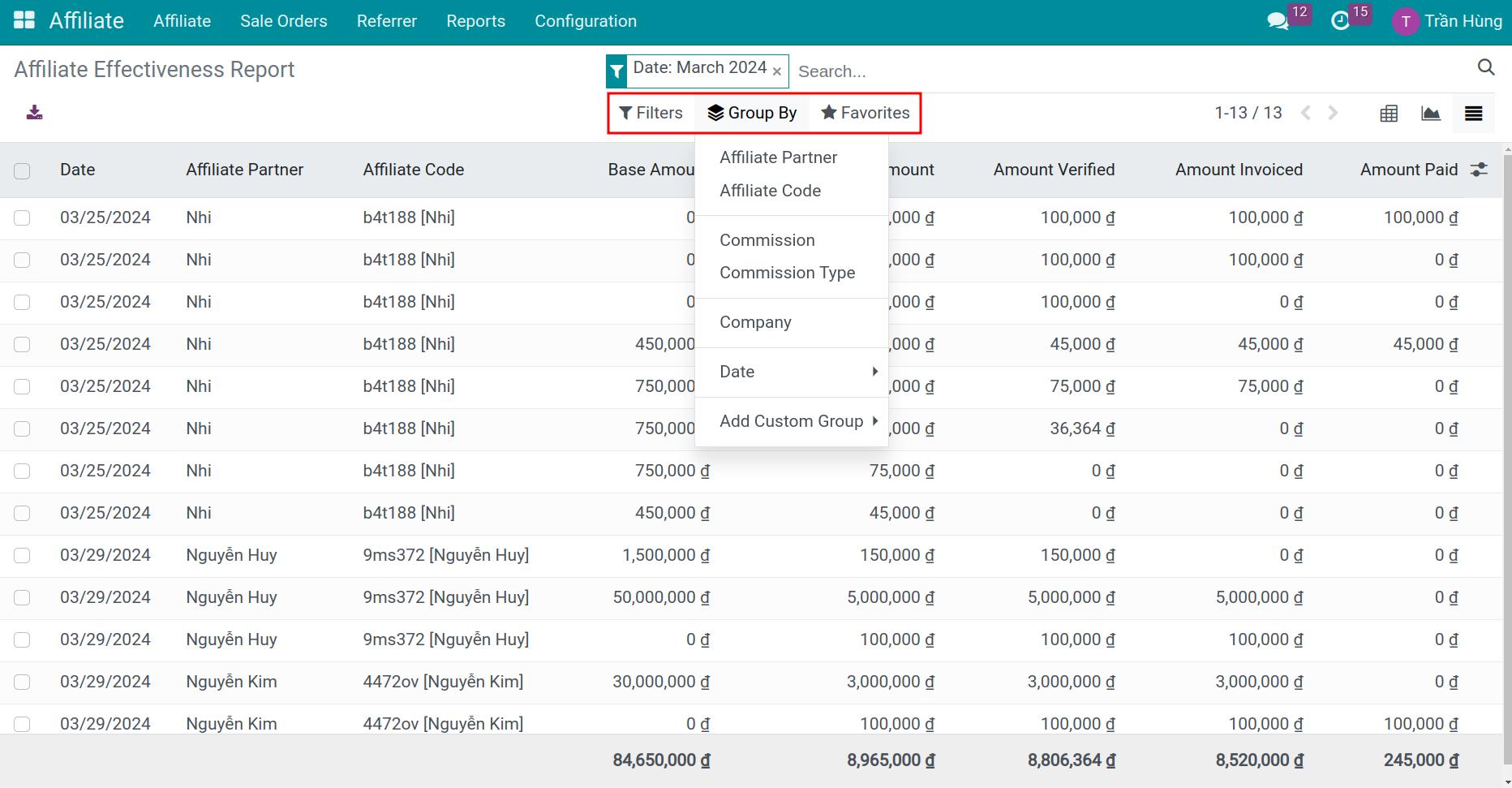Sort by Amount Invoiced column header
Image resolution: width=1512 pixels, height=788 pixels.
pos(1239,170)
